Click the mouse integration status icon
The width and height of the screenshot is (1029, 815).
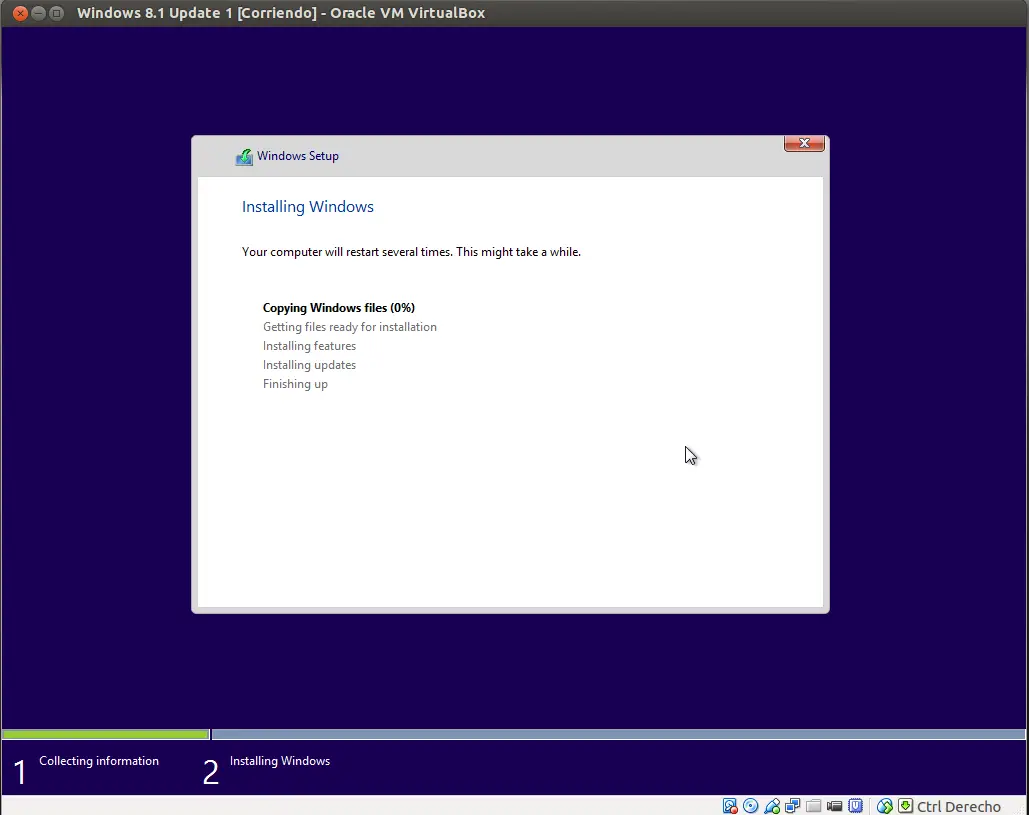pyautogui.click(x=885, y=806)
